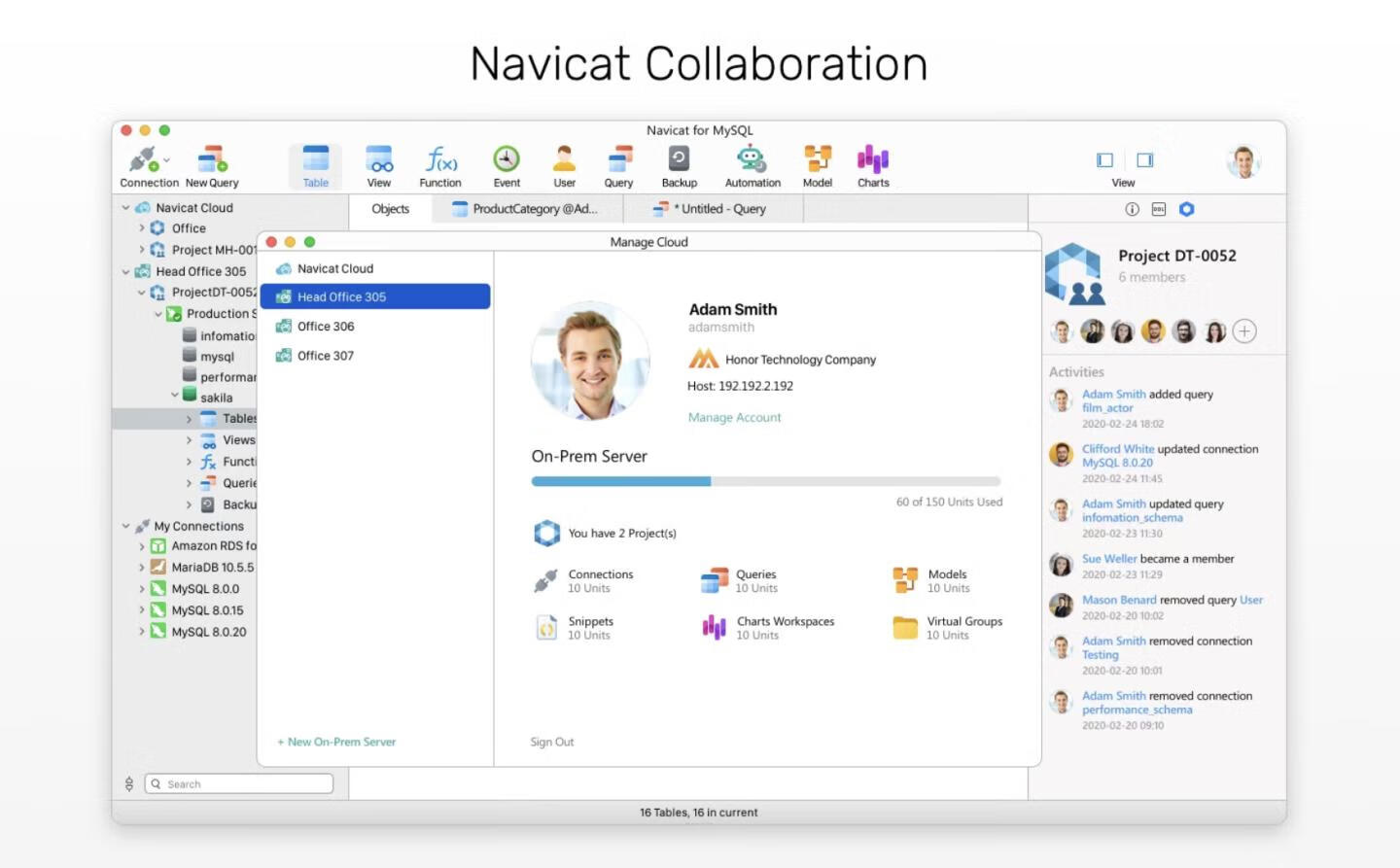Image resolution: width=1400 pixels, height=868 pixels.
Task: Click Connections units icon in Manage Cloud
Action: pos(545,580)
